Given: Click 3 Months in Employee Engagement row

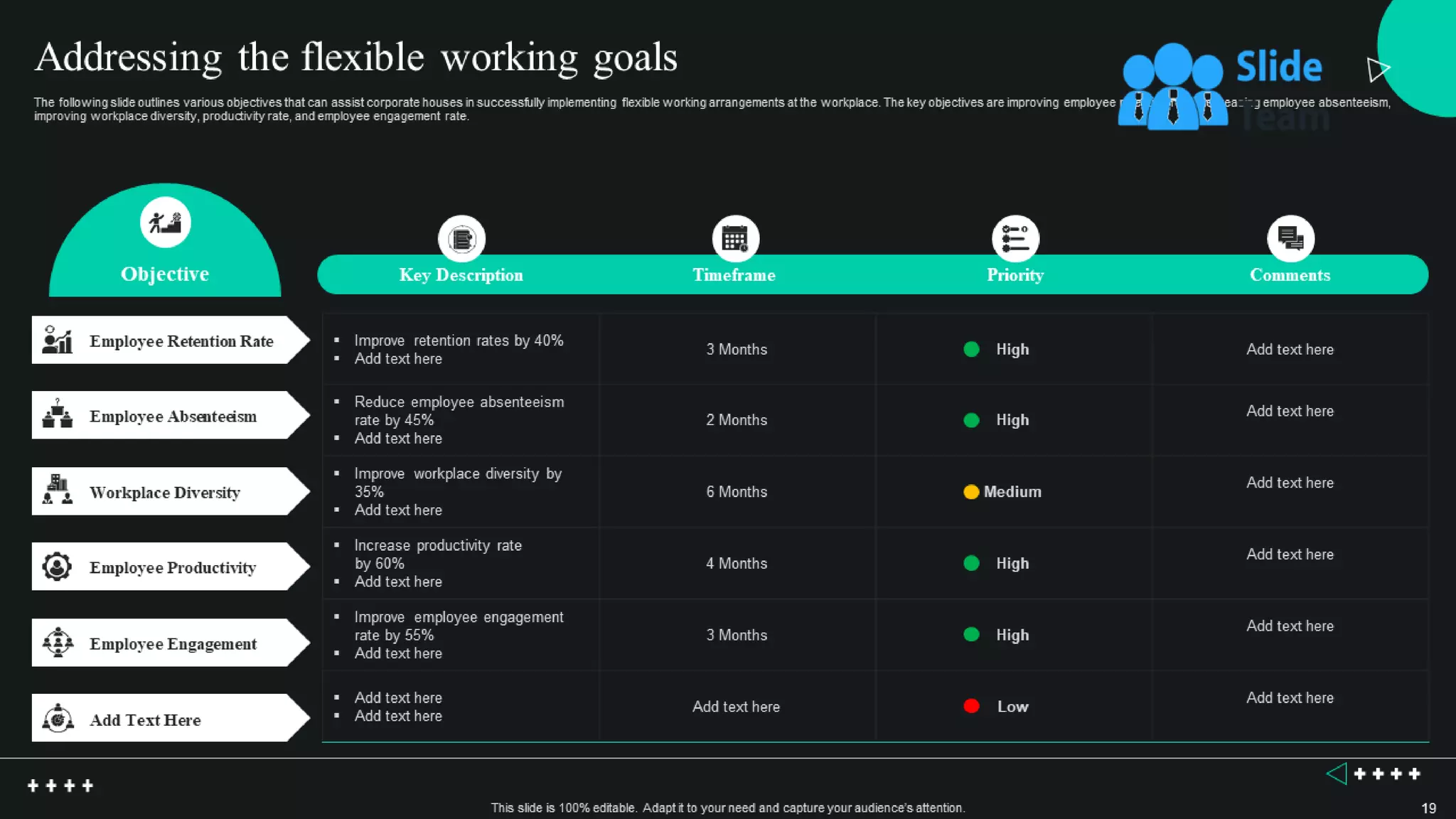Looking at the screenshot, I should click(x=737, y=635).
